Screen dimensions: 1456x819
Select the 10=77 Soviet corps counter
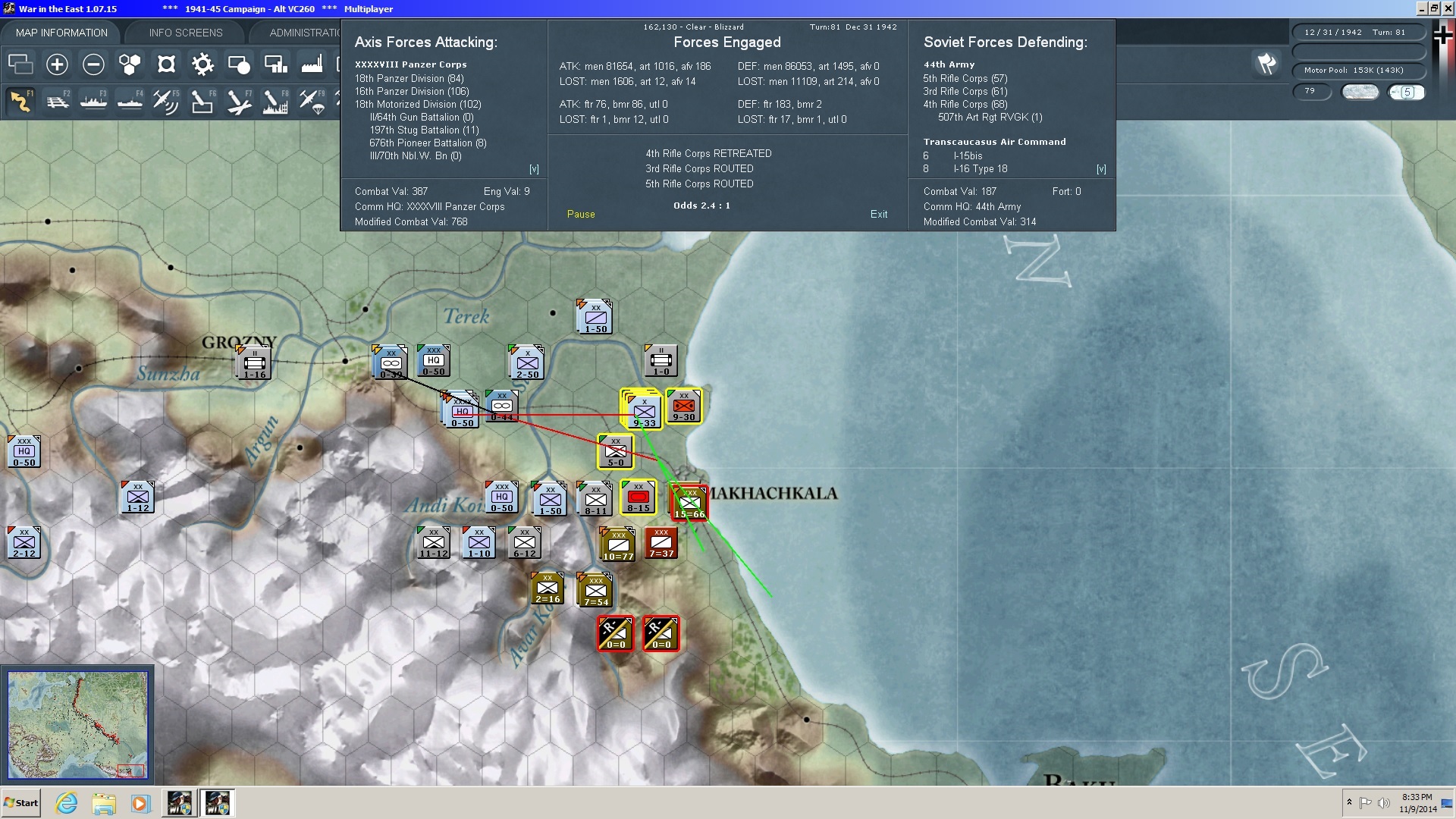point(618,545)
